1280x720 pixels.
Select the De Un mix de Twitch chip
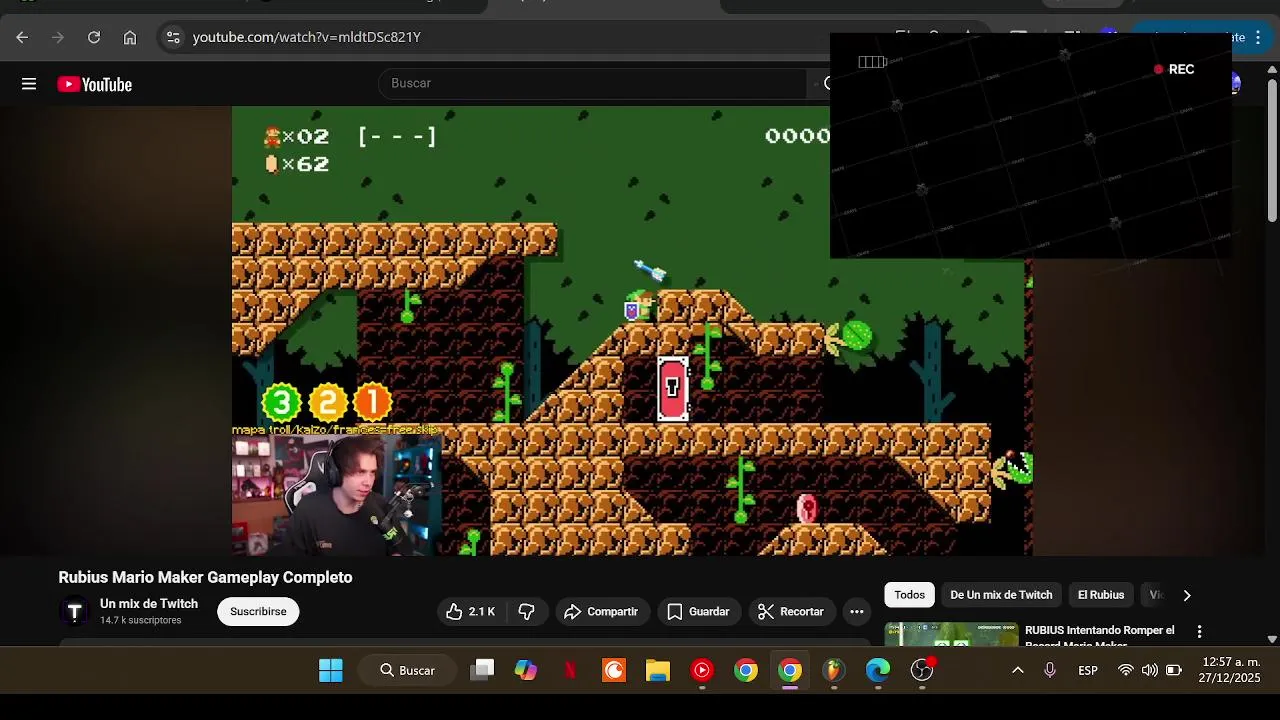[x=1001, y=595]
